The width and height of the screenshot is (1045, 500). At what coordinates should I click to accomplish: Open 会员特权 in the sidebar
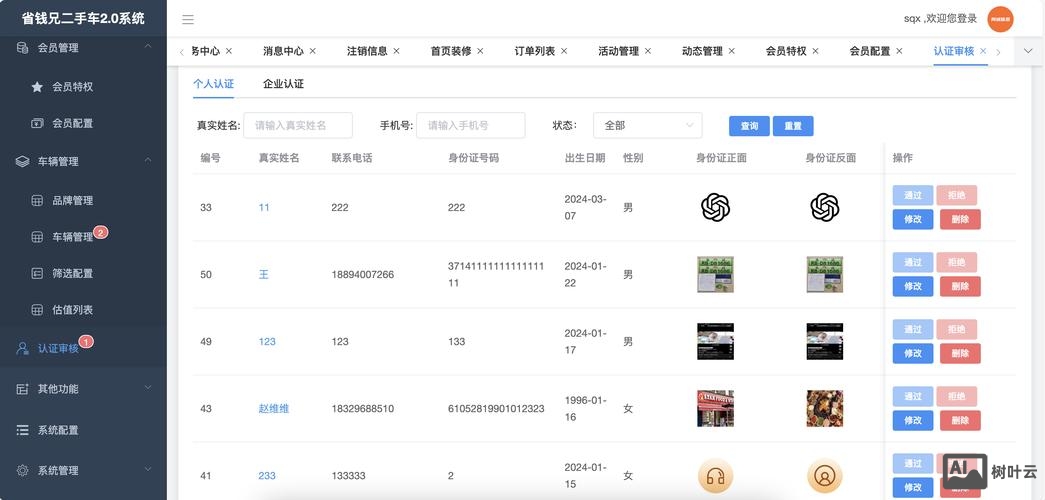click(73, 87)
